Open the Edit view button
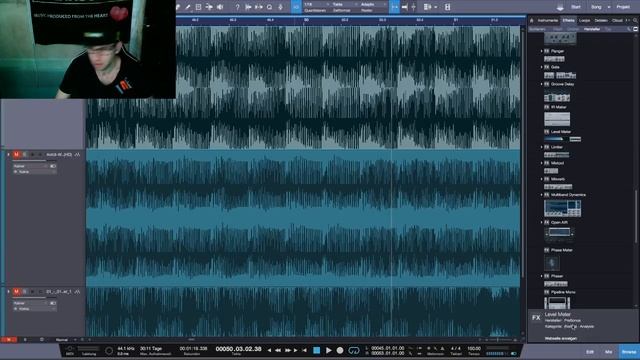 [x=590, y=352]
